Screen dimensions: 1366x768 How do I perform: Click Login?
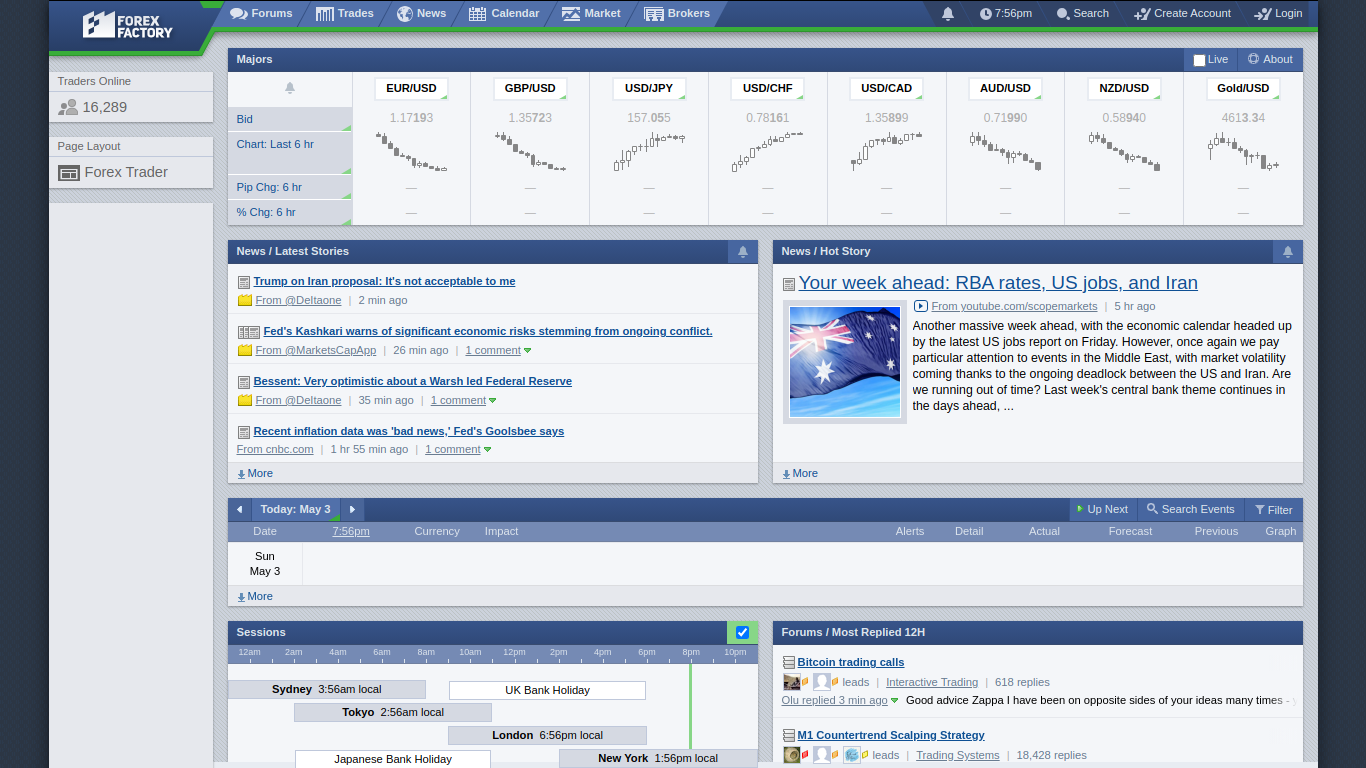click(1278, 14)
